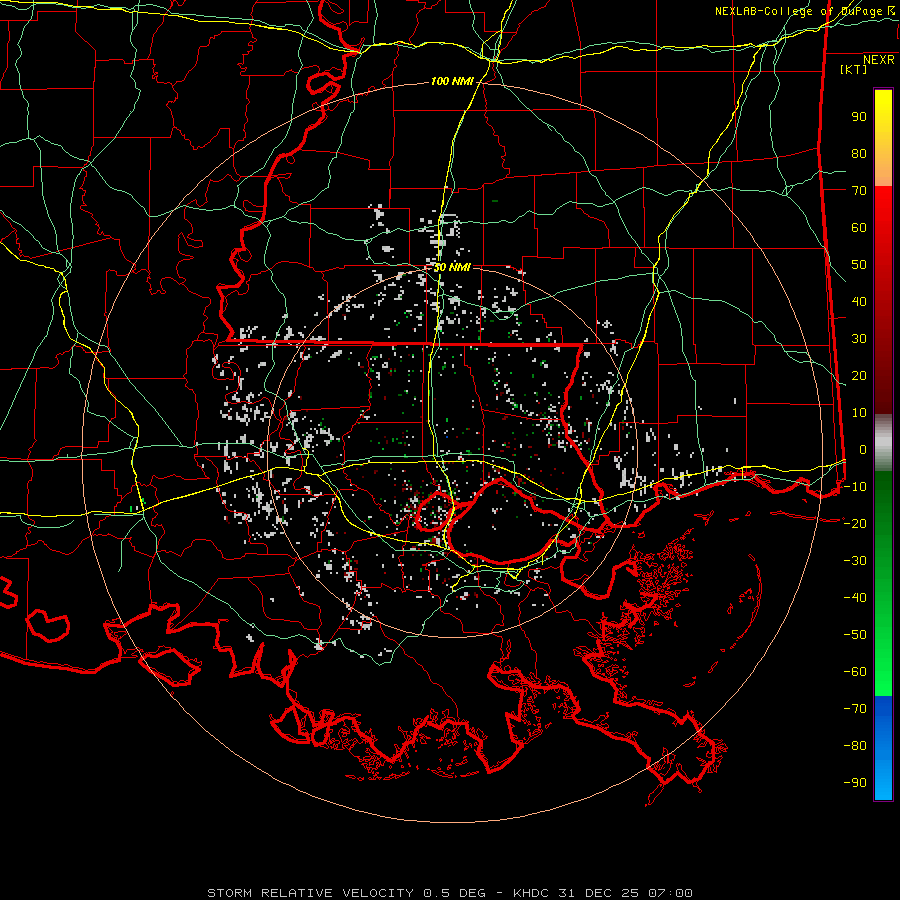Click the positive 30 scale label

click(x=859, y=339)
